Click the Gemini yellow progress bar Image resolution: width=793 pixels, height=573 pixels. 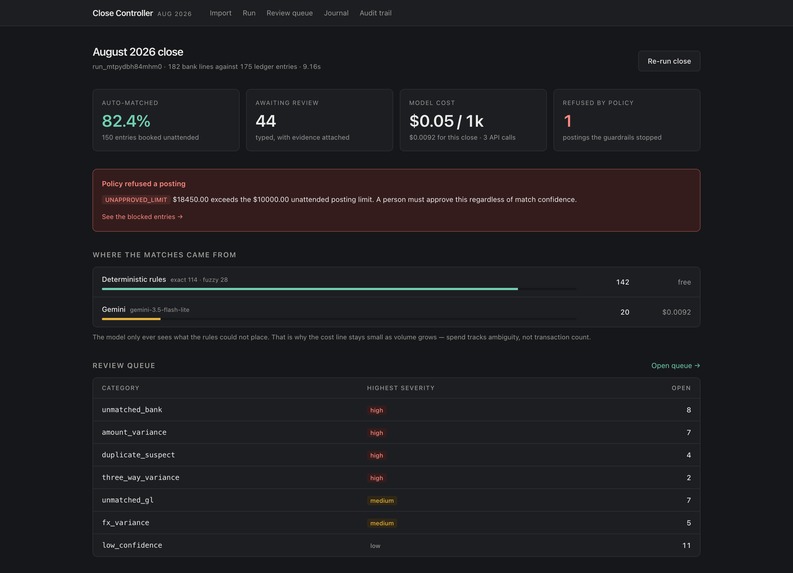click(131, 319)
